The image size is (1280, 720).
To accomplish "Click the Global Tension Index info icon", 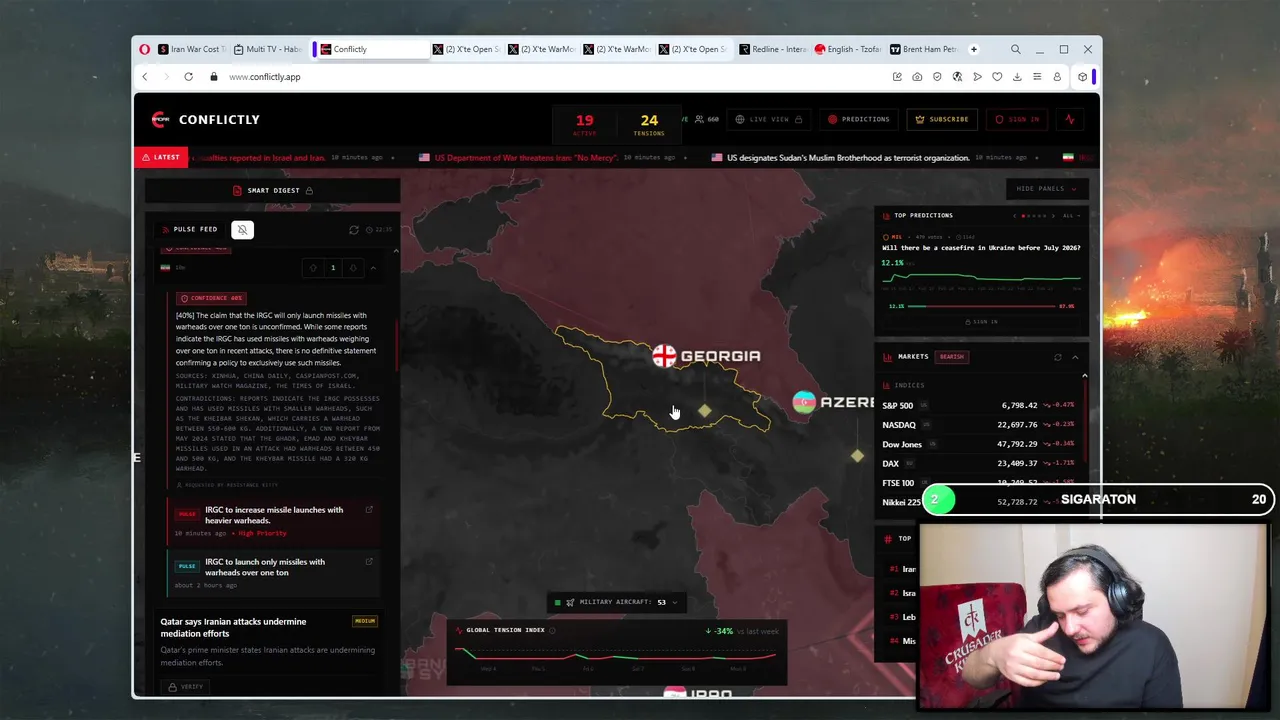I will pyautogui.click(x=552, y=631).
